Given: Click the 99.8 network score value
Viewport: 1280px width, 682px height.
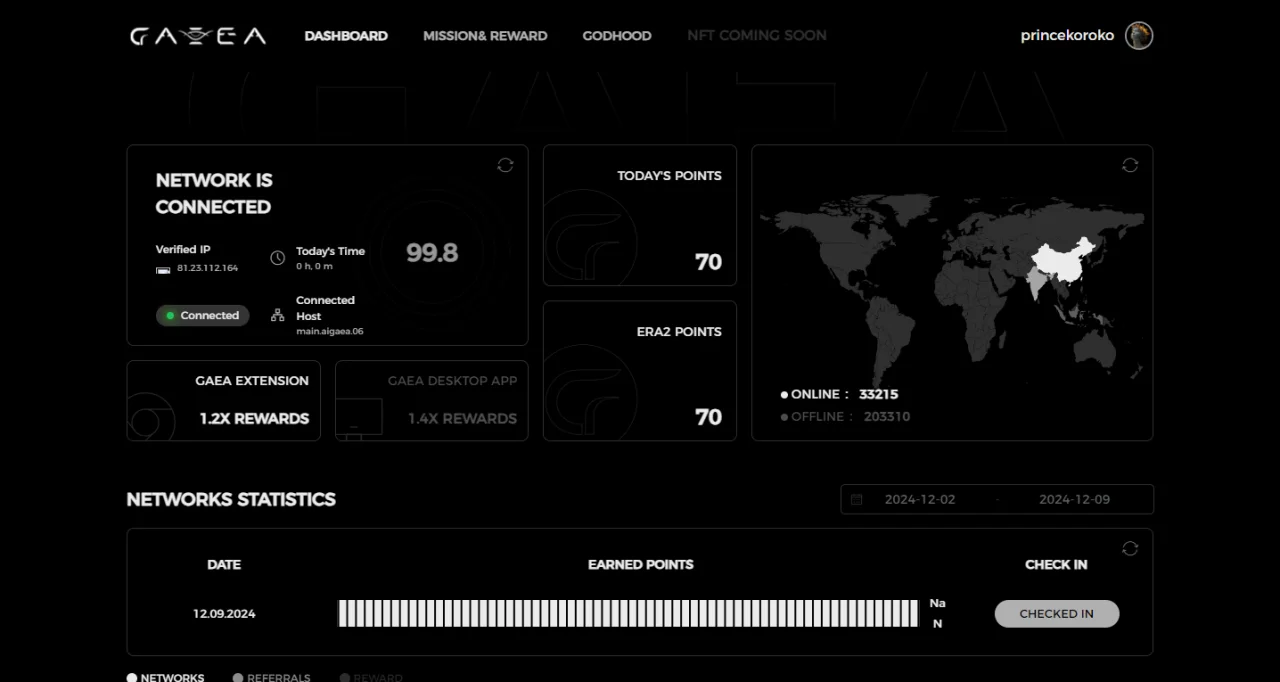Looking at the screenshot, I should [432, 253].
